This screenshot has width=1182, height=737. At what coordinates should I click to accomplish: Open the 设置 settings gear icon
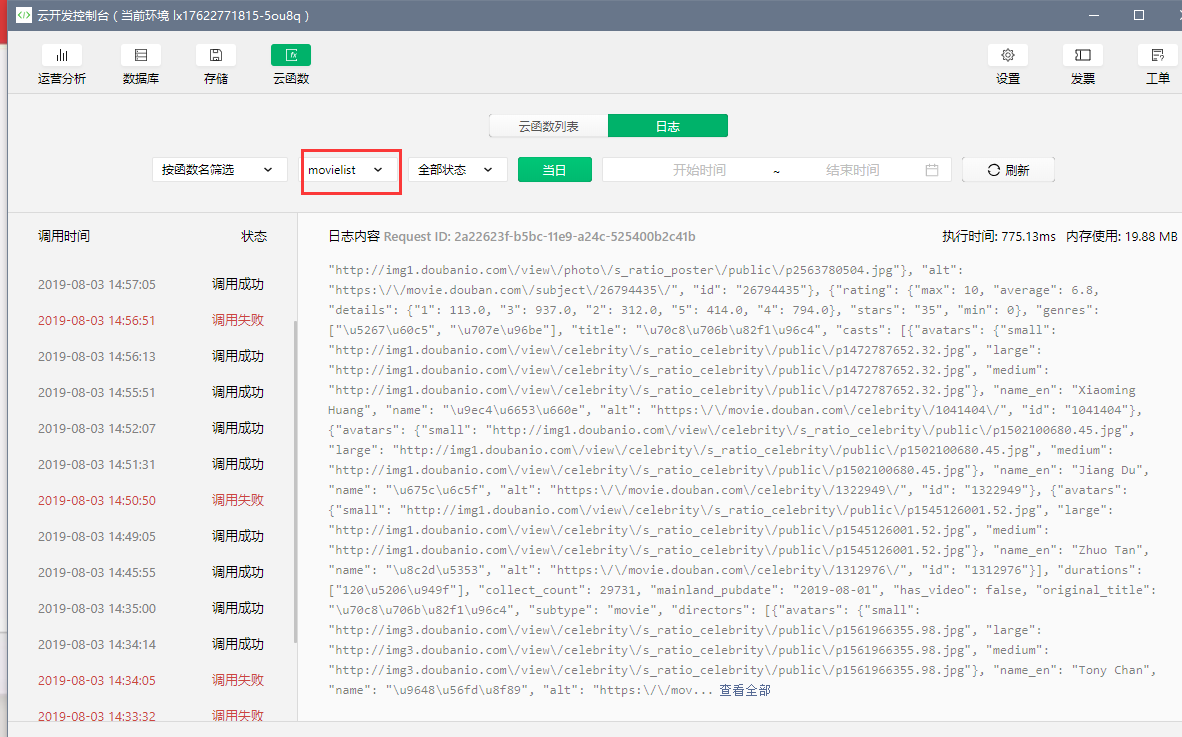point(1008,55)
